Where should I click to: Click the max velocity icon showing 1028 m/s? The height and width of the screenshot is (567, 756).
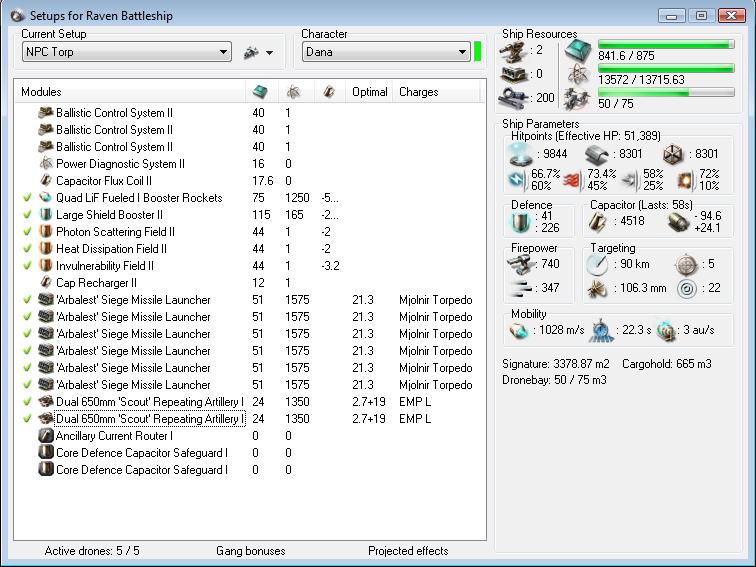519,331
